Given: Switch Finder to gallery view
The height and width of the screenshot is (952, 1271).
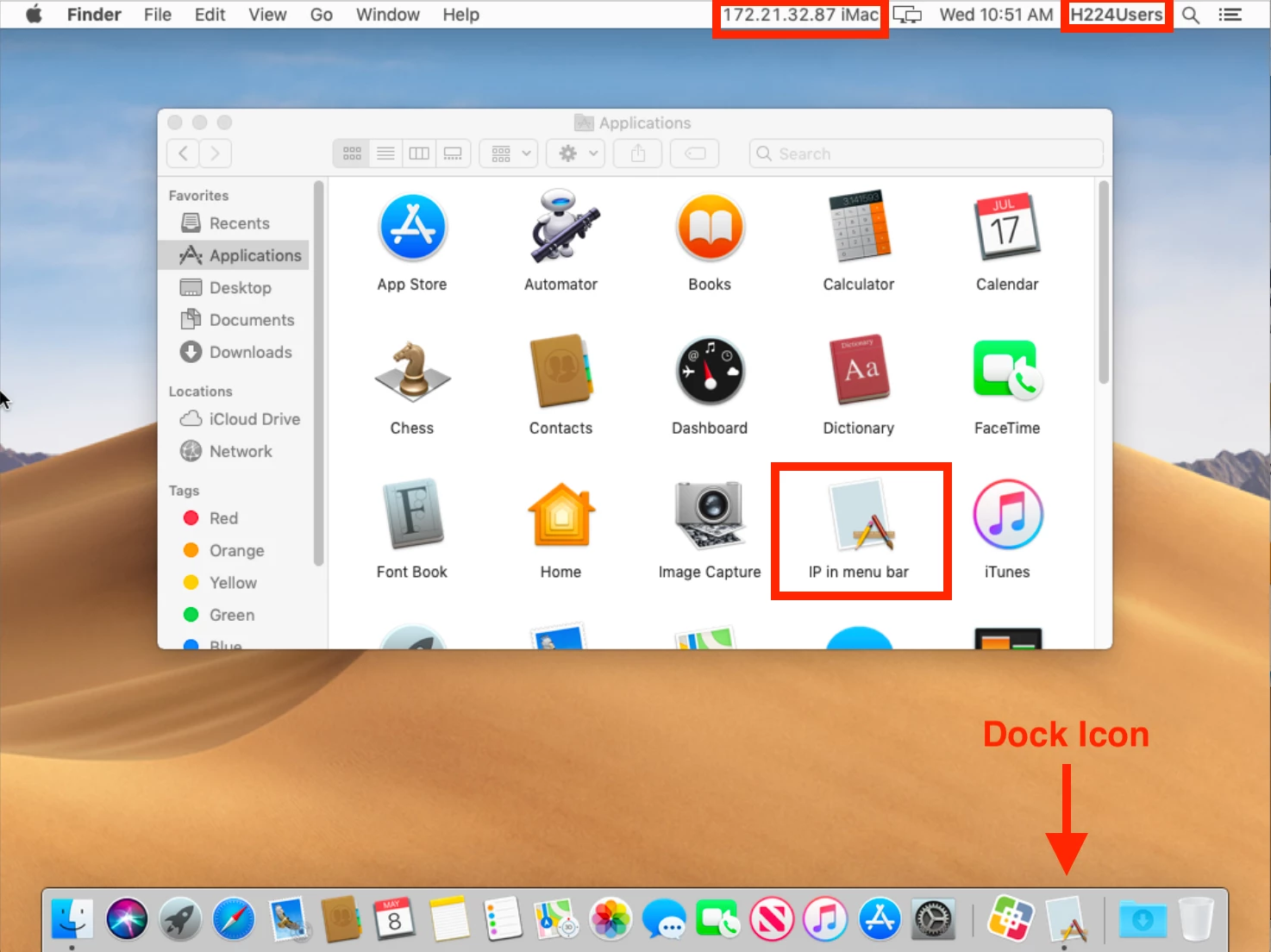Looking at the screenshot, I should [453, 153].
